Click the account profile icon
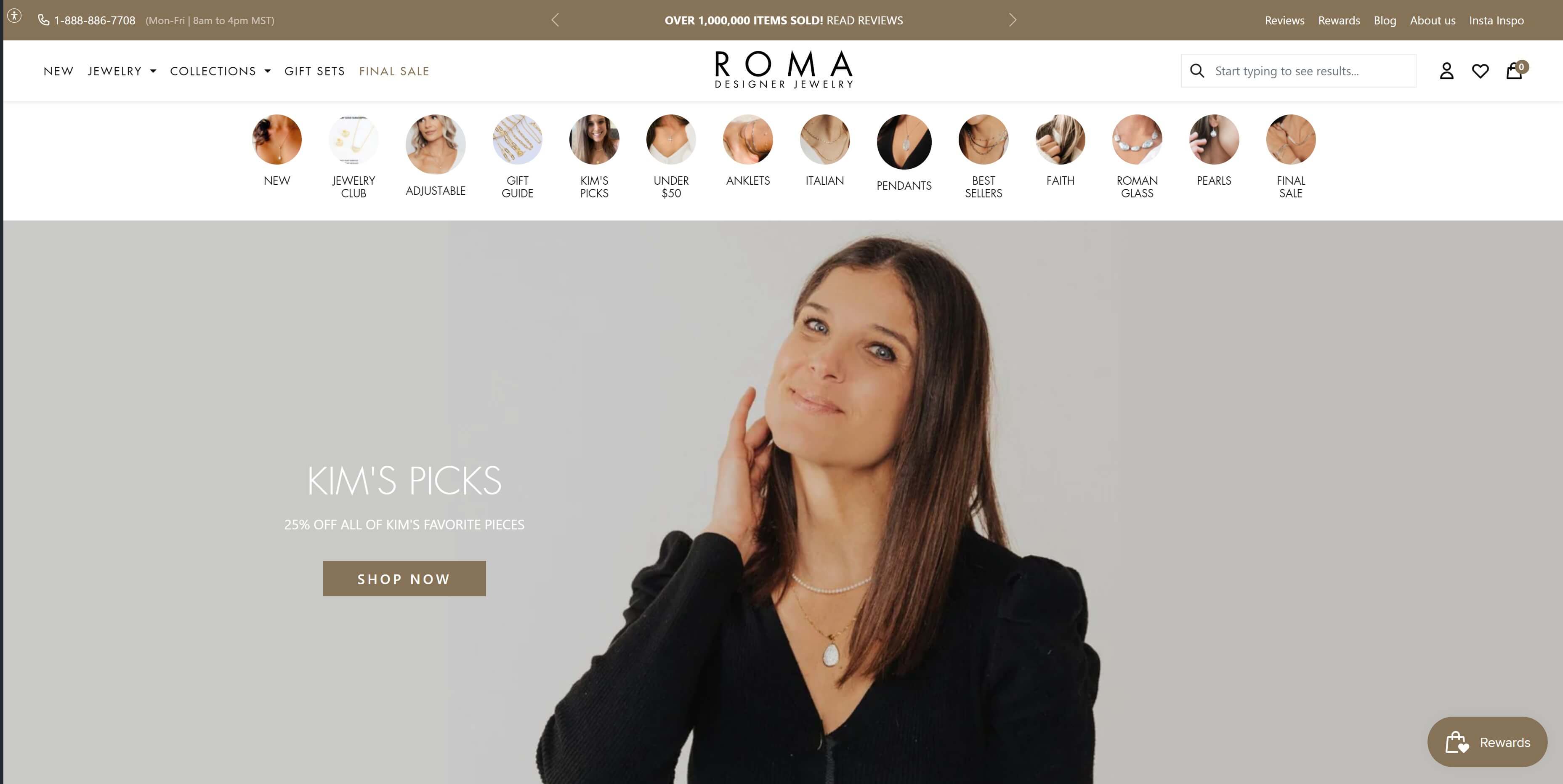 (1446, 71)
